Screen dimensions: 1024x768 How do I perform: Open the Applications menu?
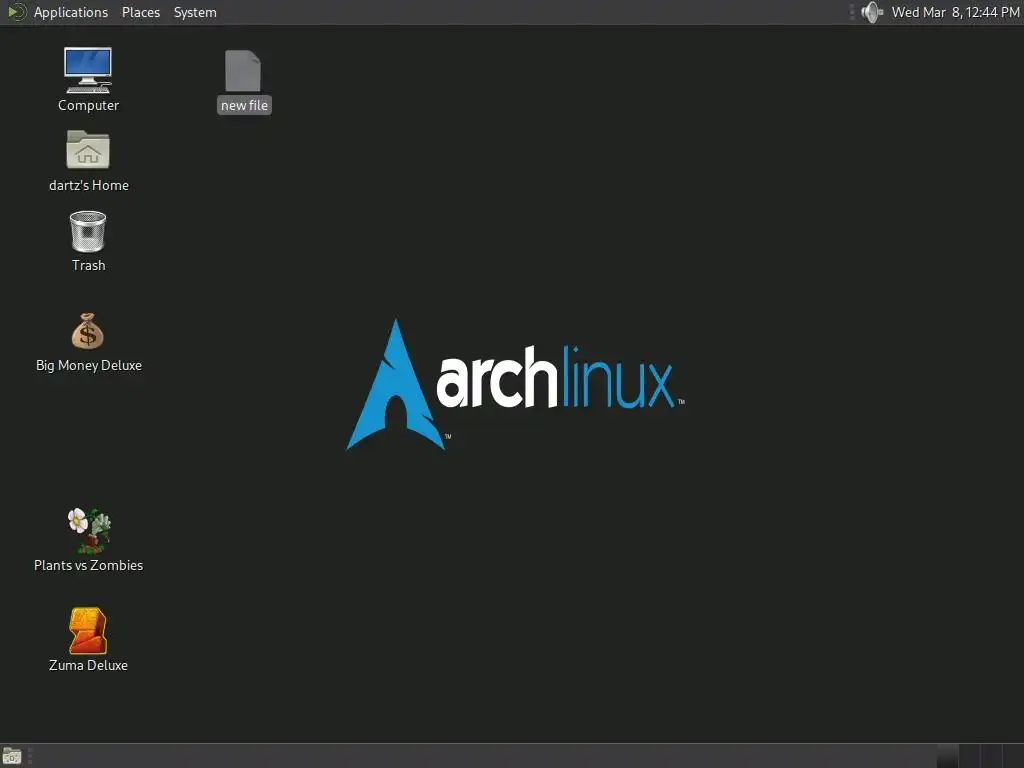click(57, 12)
